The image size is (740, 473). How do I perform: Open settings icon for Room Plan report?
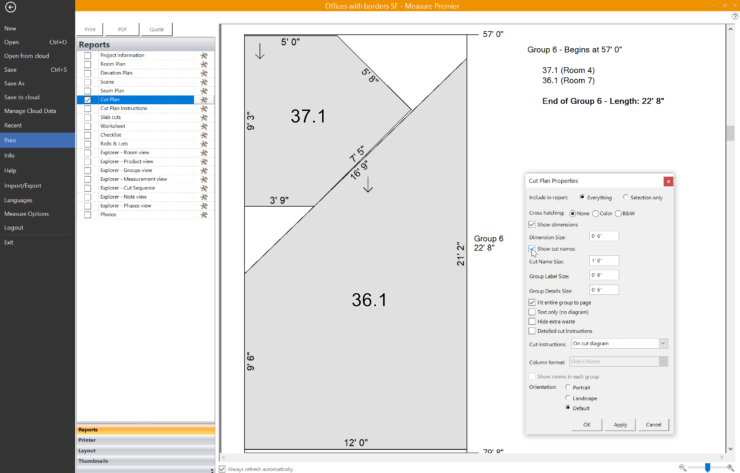[x=204, y=64]
